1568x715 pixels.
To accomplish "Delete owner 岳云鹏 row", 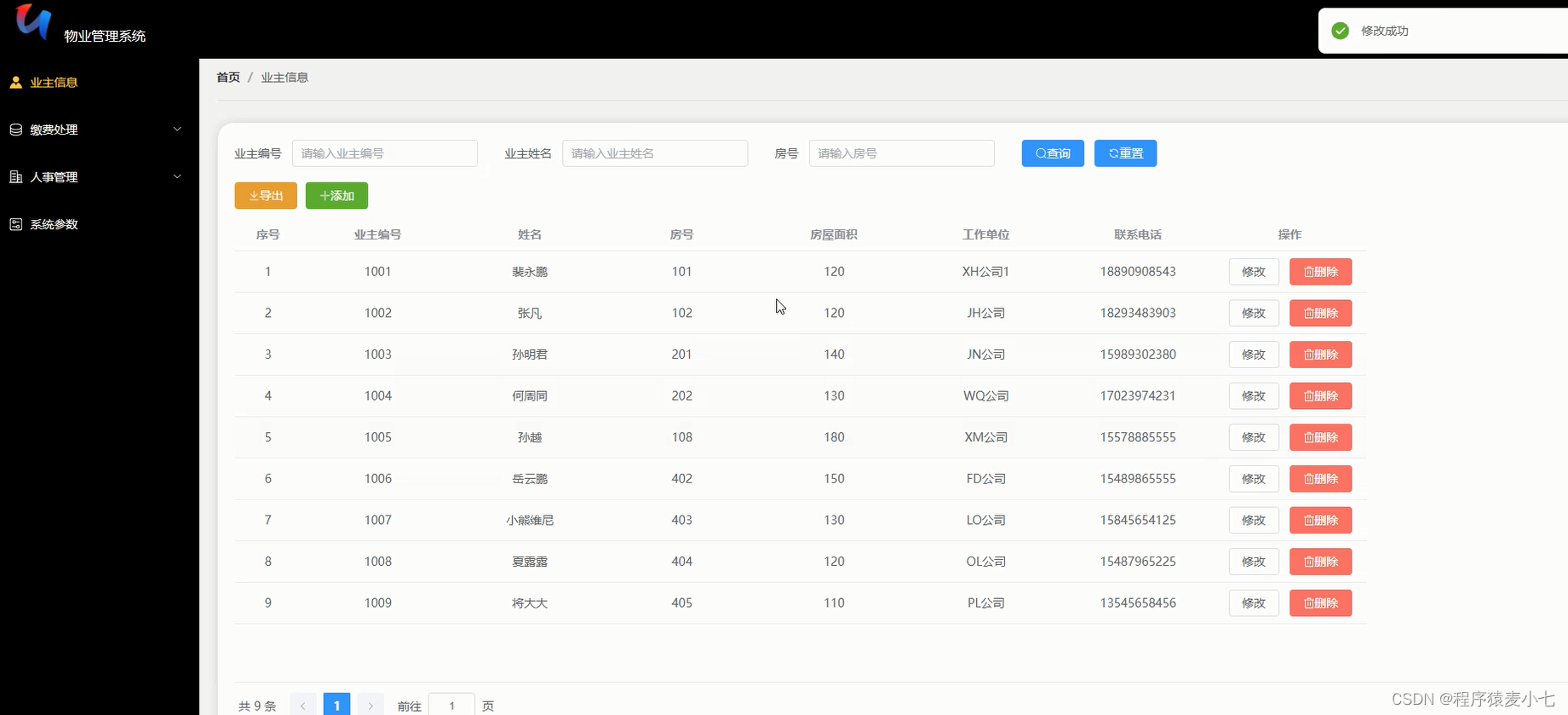I will (1320, 479).
